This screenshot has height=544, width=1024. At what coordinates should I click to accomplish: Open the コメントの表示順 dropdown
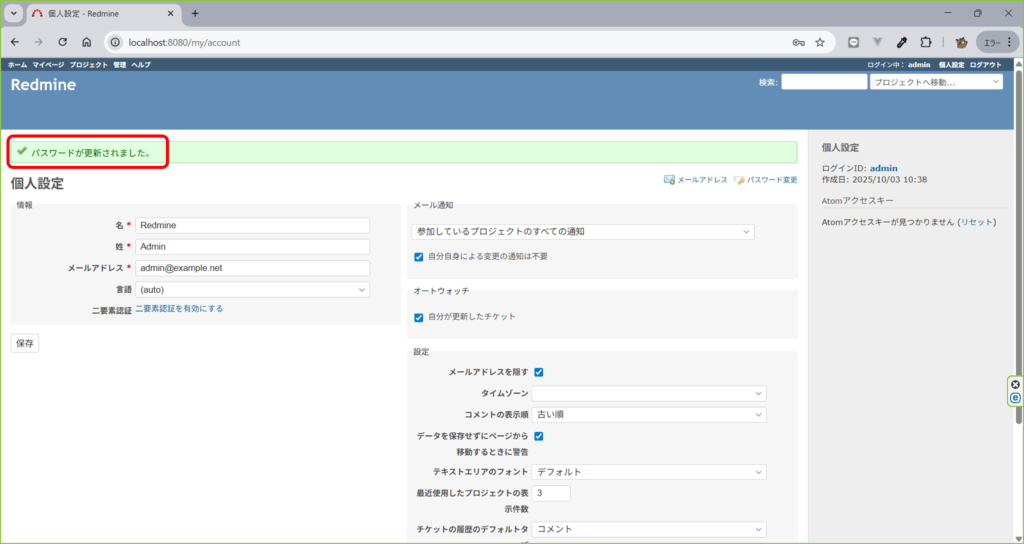(x=649, y=414)
